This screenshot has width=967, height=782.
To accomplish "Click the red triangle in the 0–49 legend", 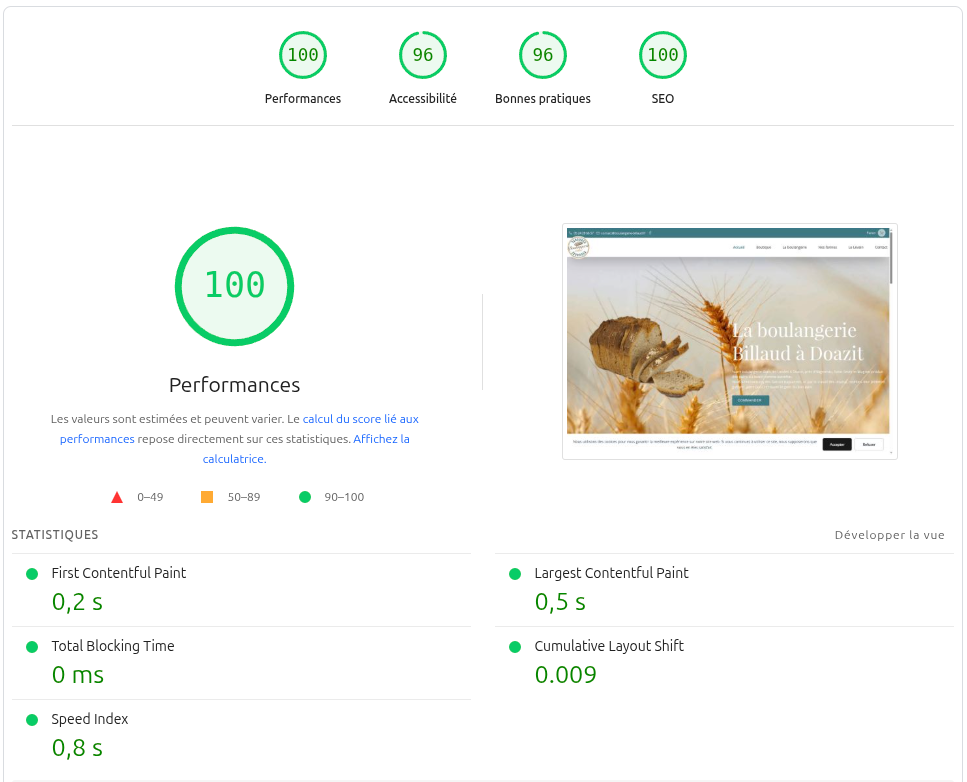I will tap(117, 496).
